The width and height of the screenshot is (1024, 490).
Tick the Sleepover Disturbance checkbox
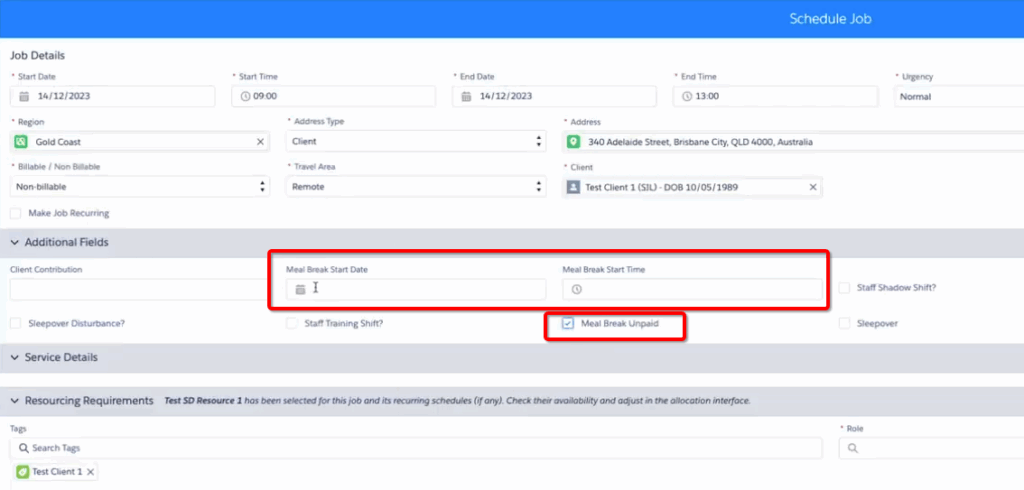[x=15, y=324]
